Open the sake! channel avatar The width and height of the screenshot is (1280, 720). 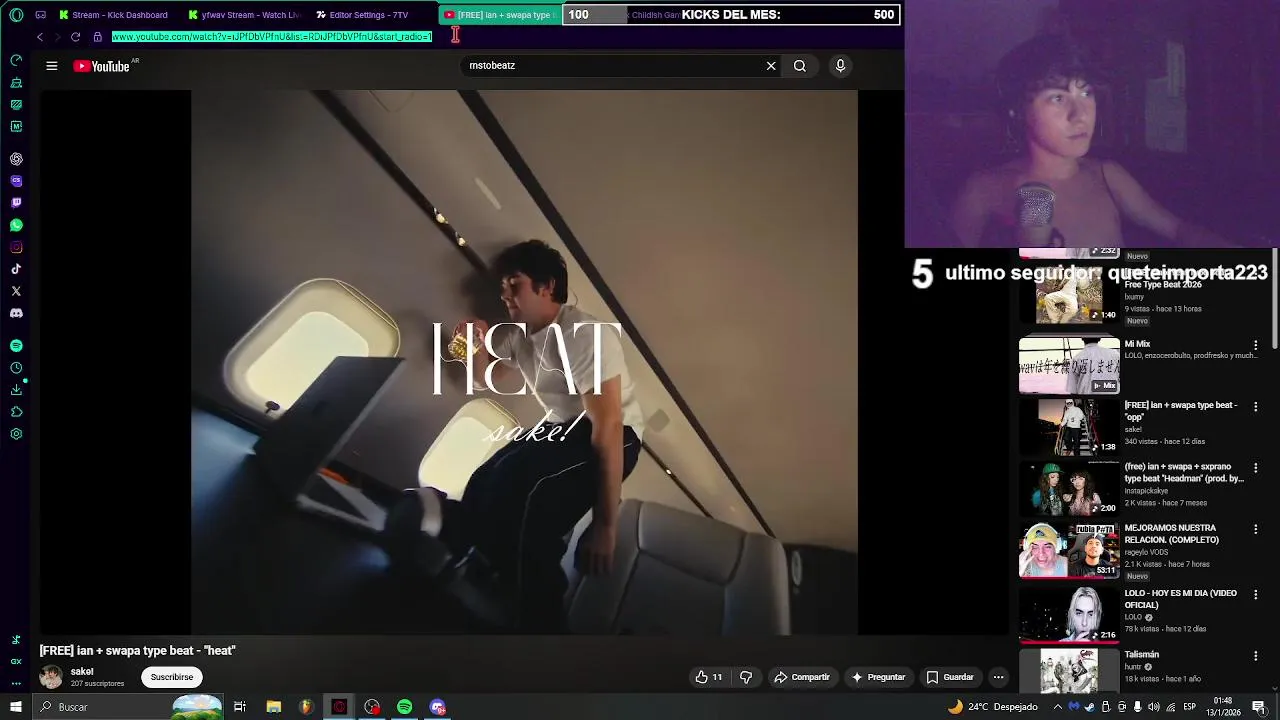coord(51,677)
